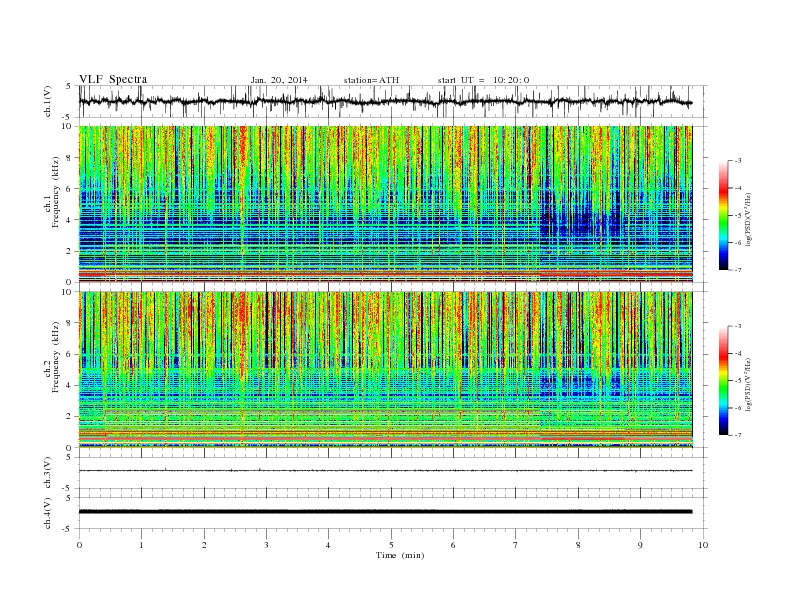Click the ch.1 spectrogram color scale bar

pyautogui.click(x=723, y=215)
